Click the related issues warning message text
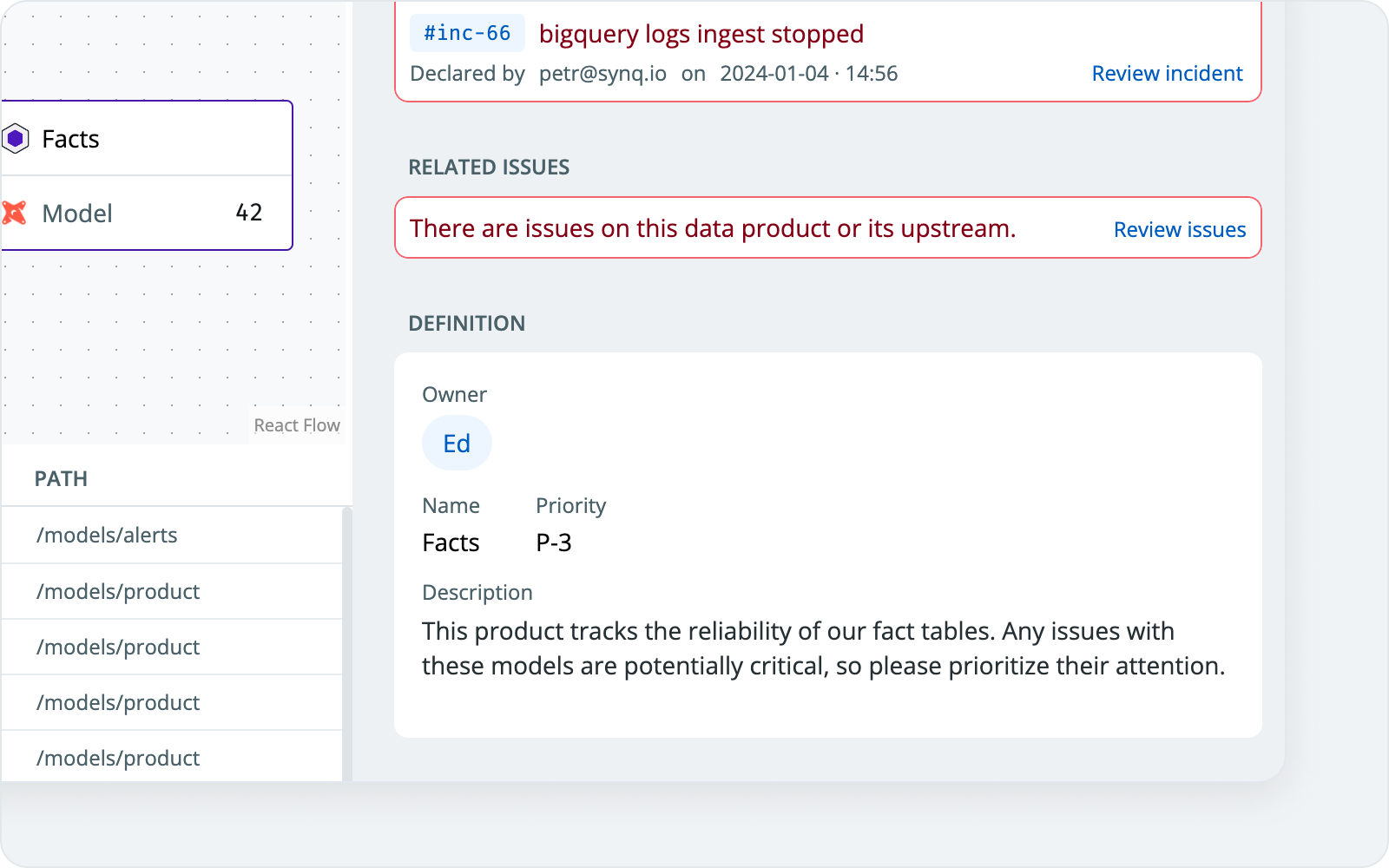The width and height of the screenshot is (1389, 868). click(712, 228)
